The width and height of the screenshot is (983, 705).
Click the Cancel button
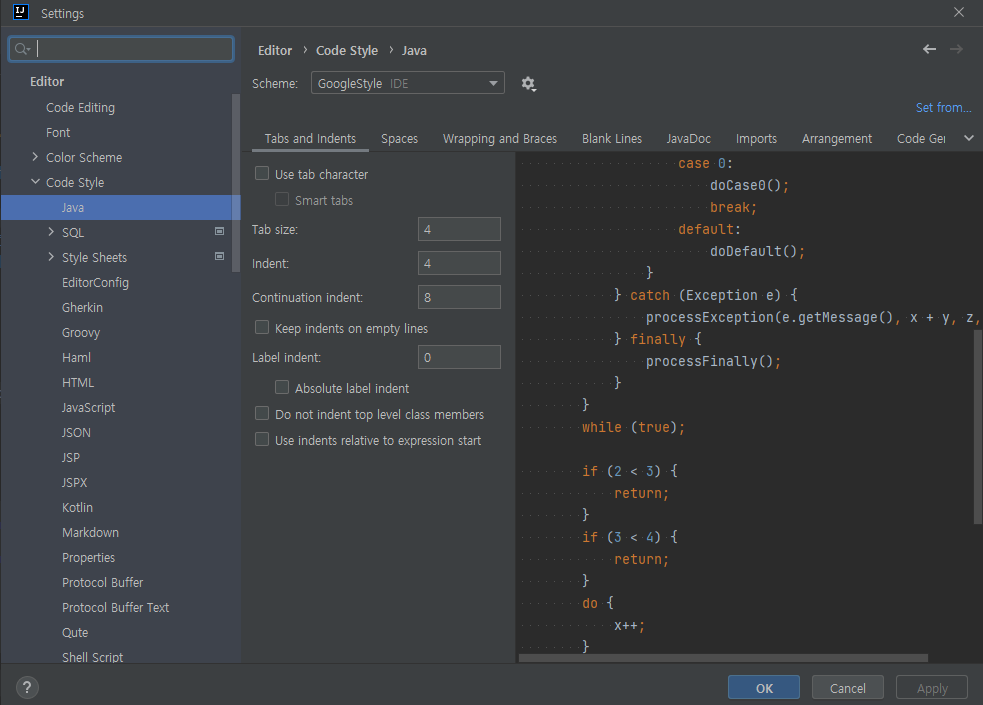click(x=848, y=687)
